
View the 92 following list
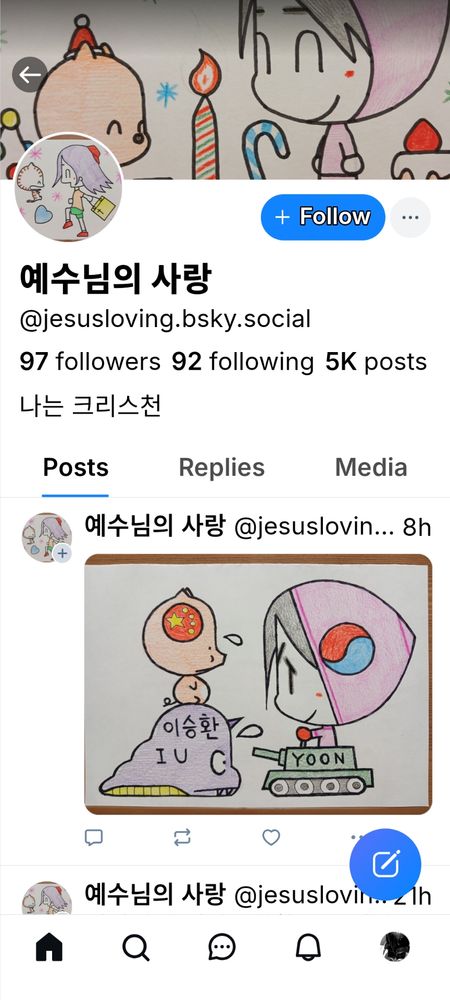(243, 362)
